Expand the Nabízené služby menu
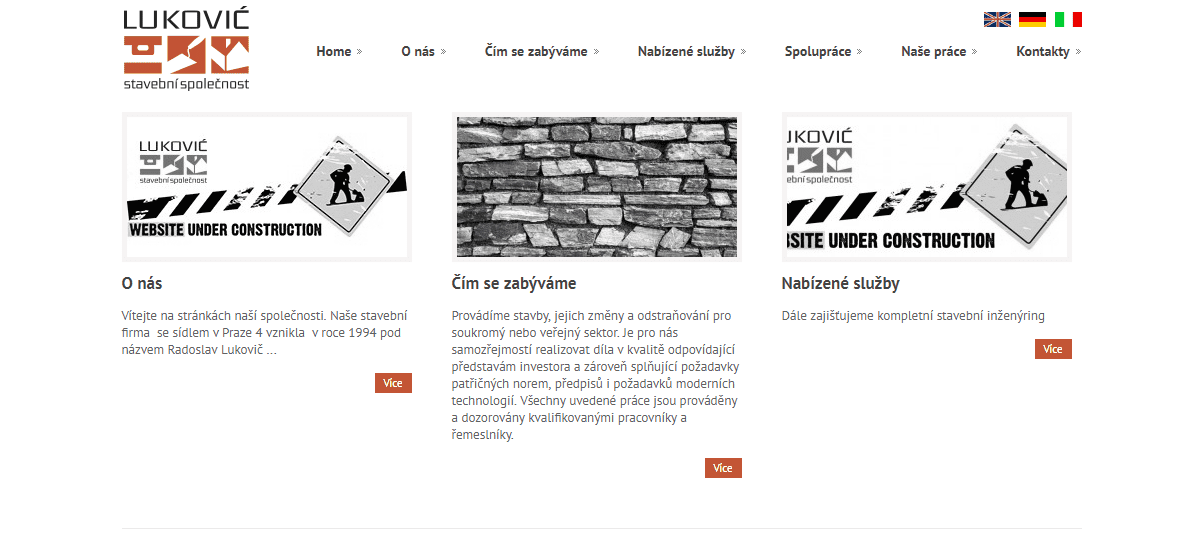Image resolution: width=1198 pixels, height=550 pixels. click(686, 52)
